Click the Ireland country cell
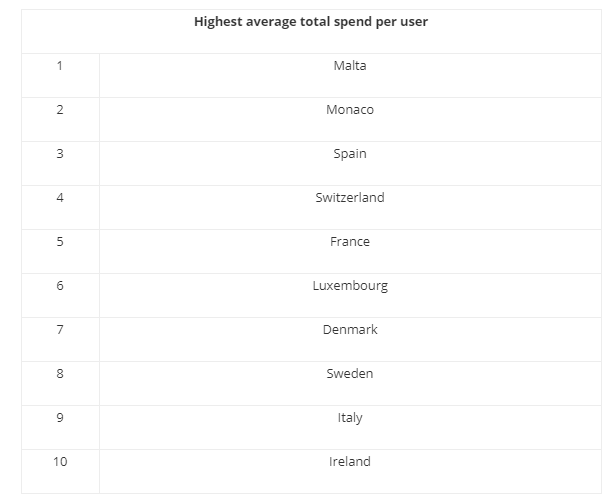The width and height of the screenshot is (616, 504). tap(350, 462)
